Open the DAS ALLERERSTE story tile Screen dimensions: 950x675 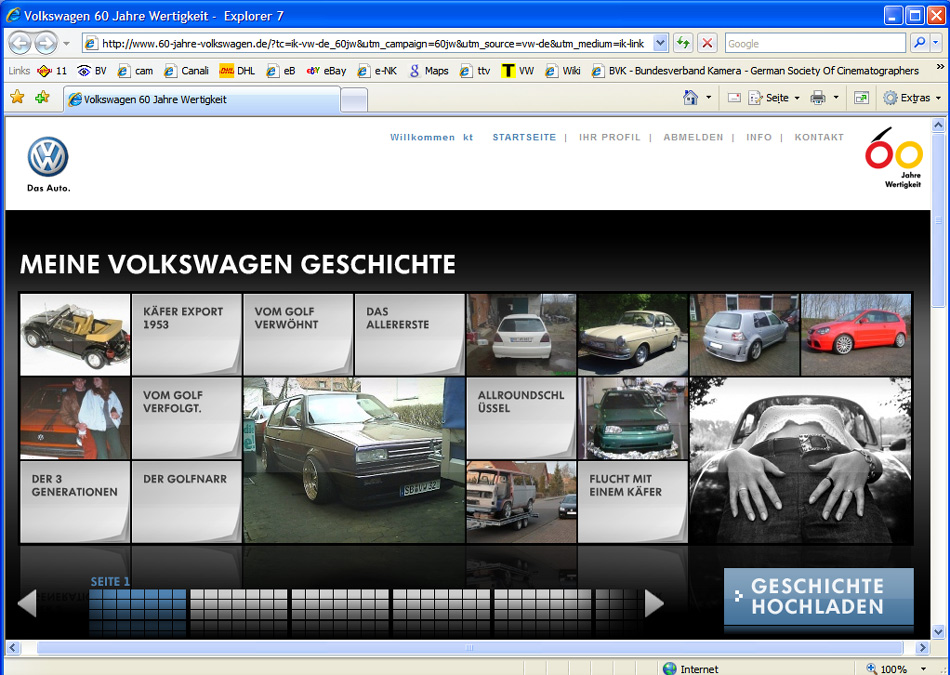(410, 334)
